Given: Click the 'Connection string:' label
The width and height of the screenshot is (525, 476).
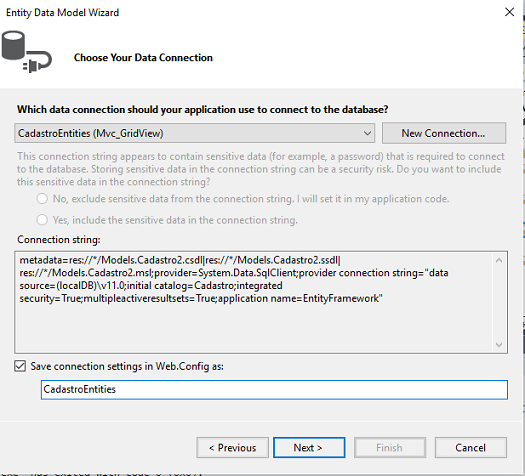Looking at the screenshot, I should (x=59, y=240).
